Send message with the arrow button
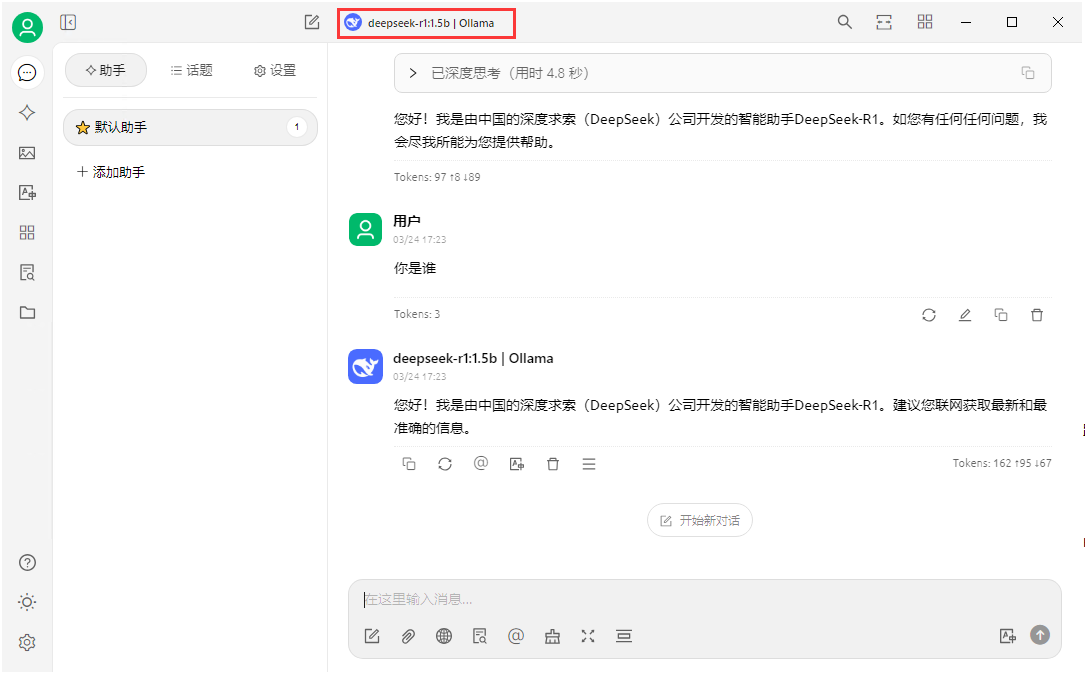The image size is (1085, 676). [x=1040, y=634]
